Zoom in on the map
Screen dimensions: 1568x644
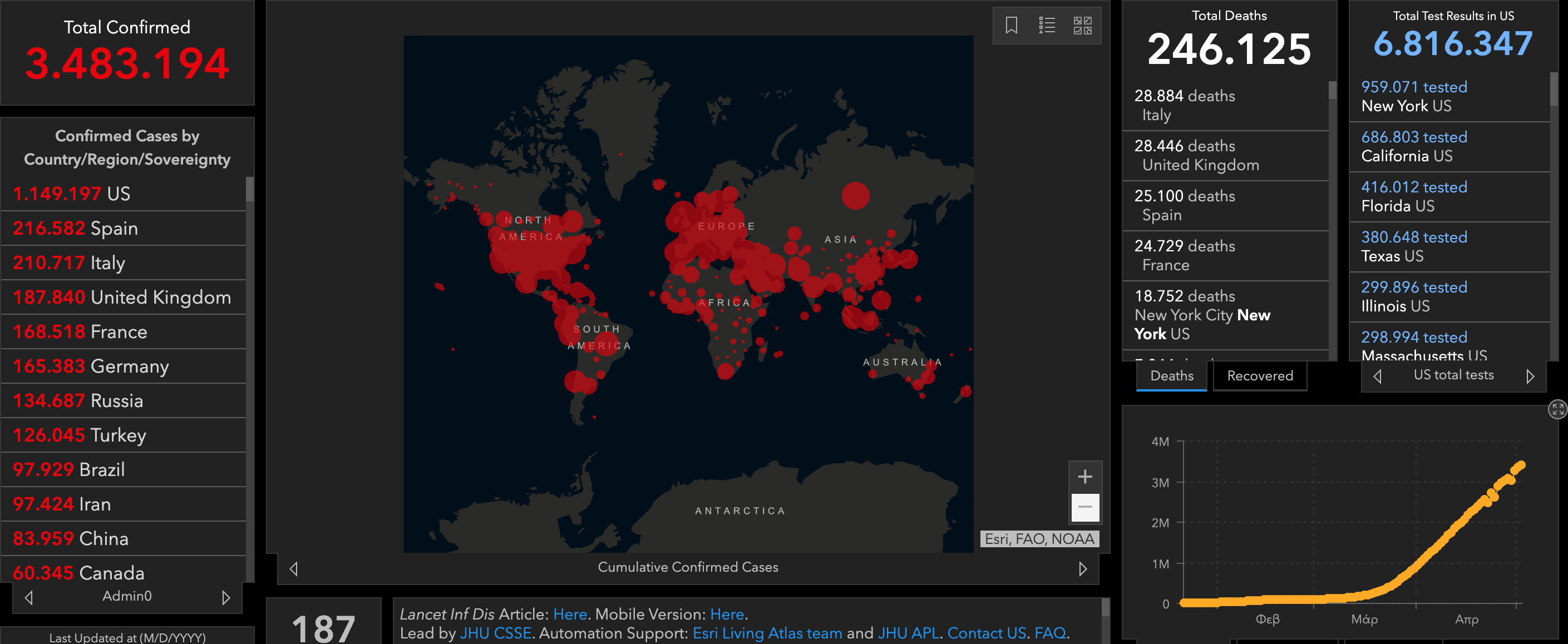(1084, 477)
